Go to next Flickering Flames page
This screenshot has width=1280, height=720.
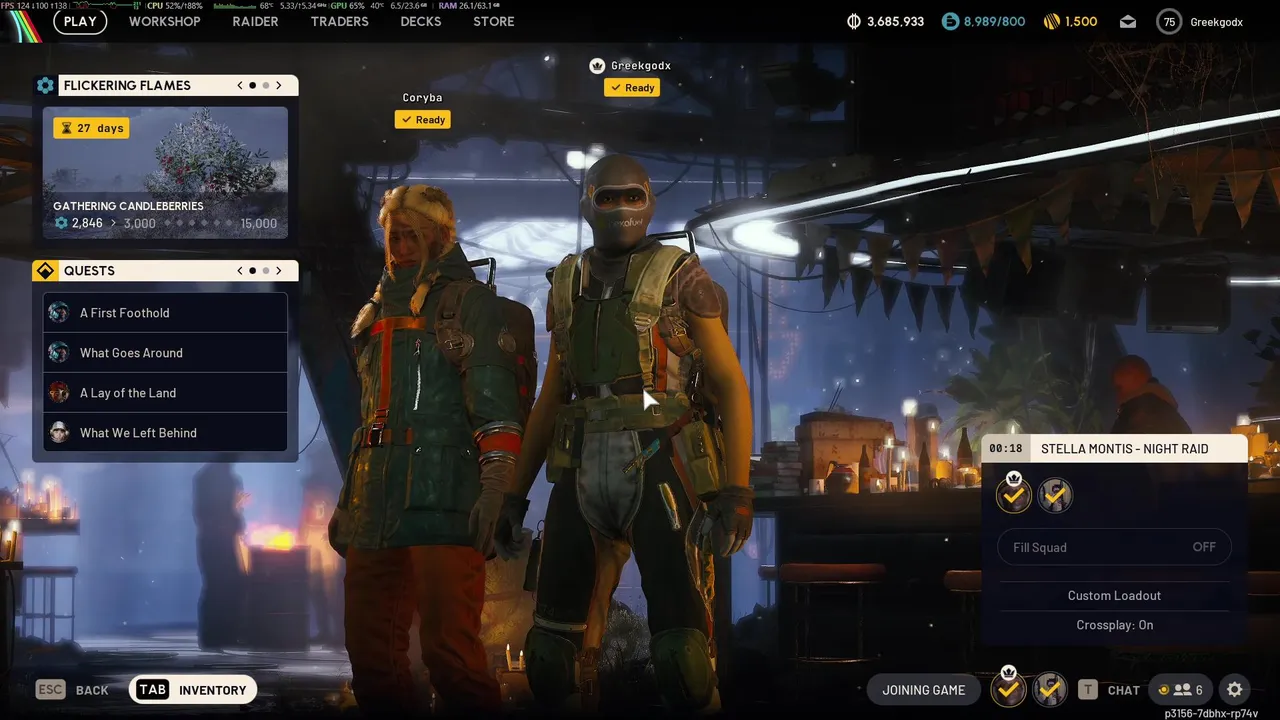click(x=279, y=86)
